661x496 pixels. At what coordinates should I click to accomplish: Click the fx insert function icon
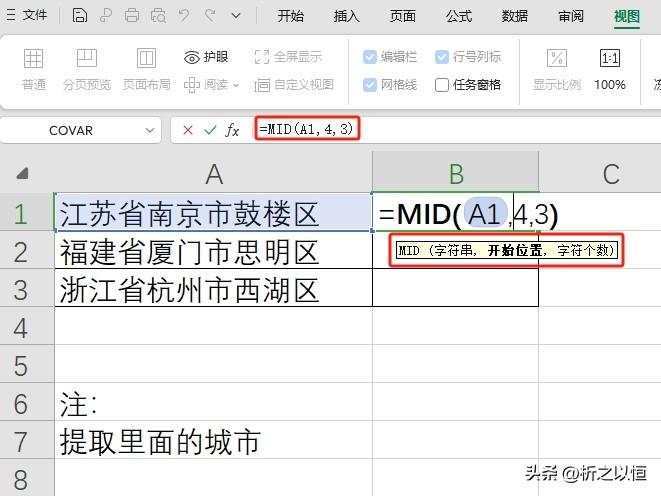tap(232, 130)
